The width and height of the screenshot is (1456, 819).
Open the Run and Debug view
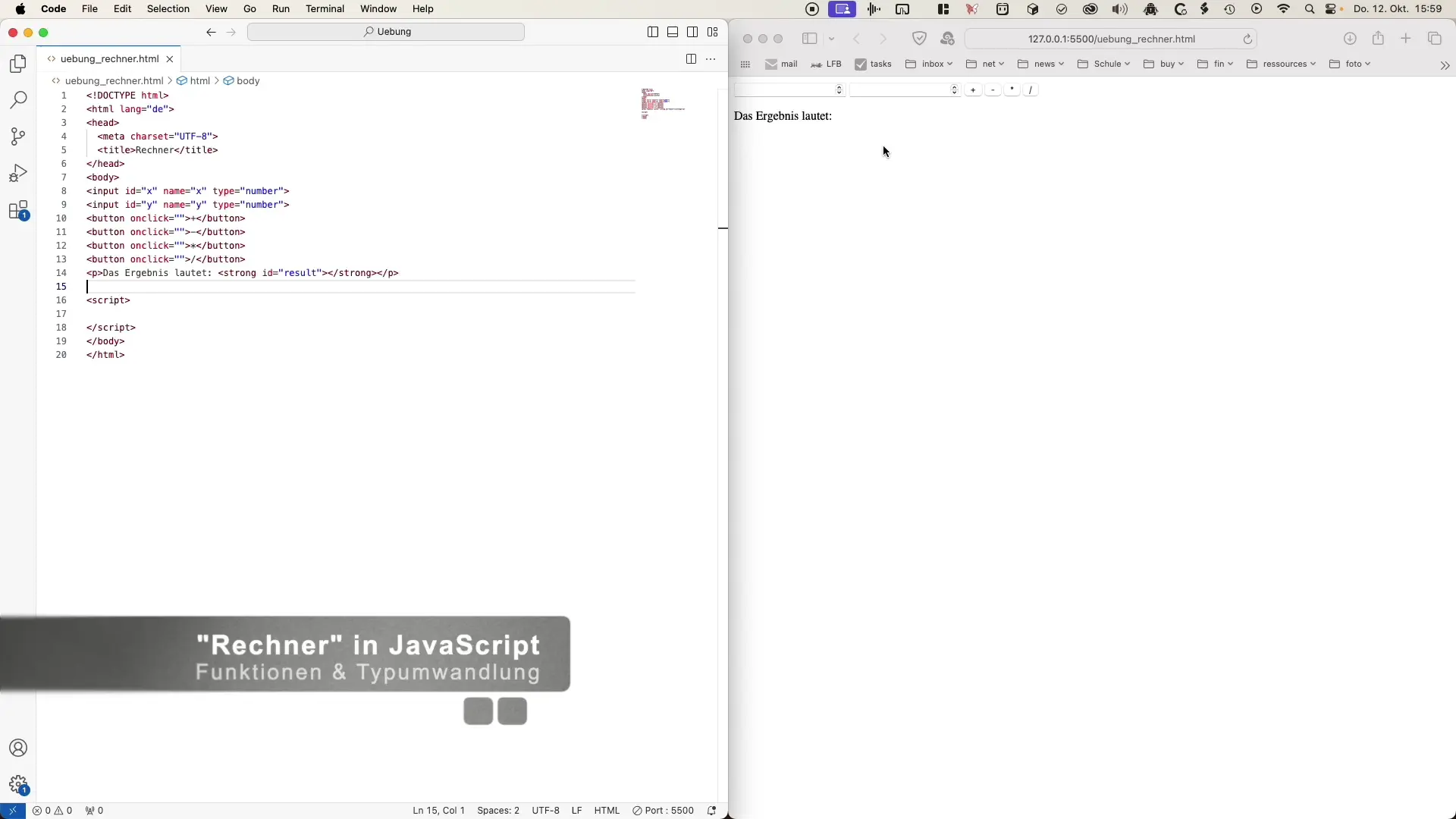click(x=18, y=174)
